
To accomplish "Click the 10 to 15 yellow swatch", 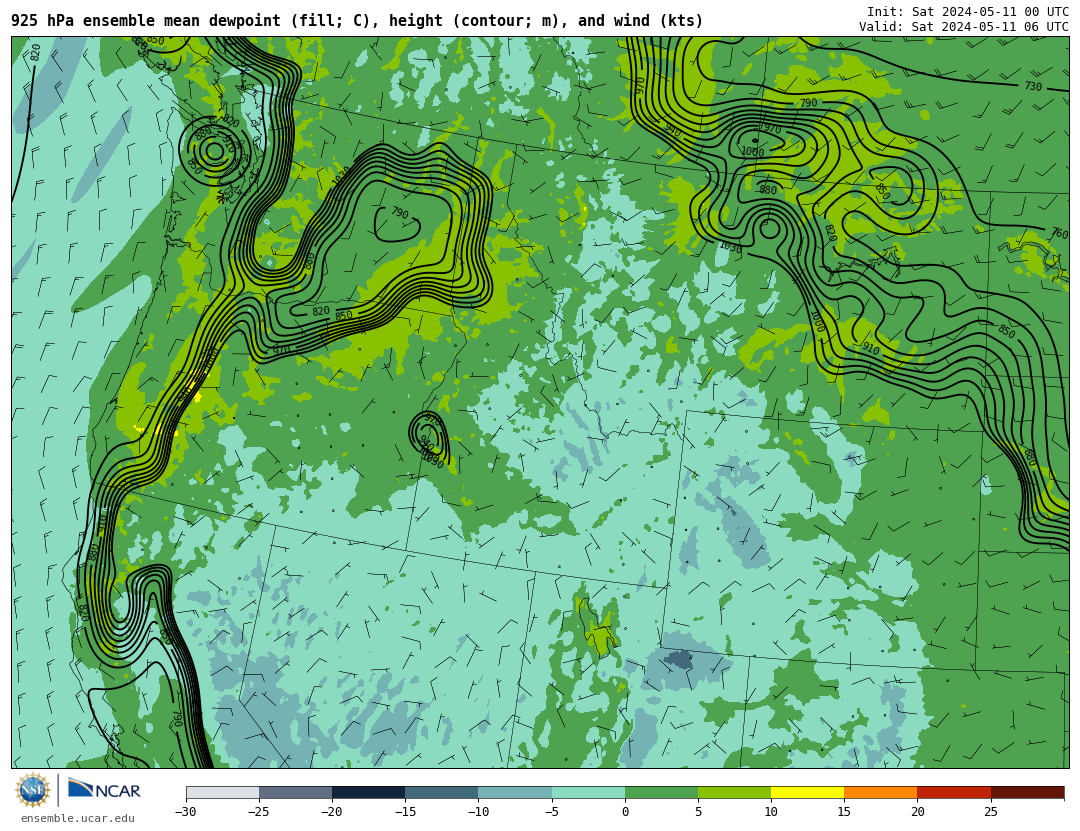I will click(x=807, y=793).
